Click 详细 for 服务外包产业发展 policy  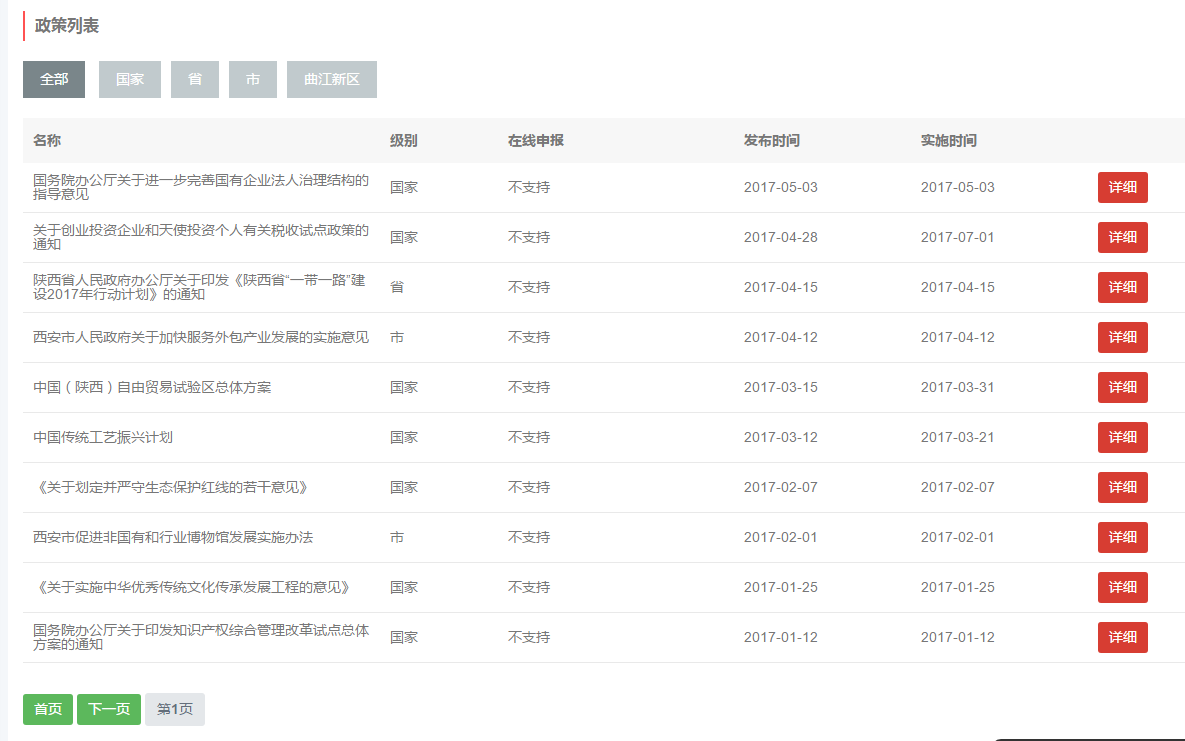[1122, 337]
